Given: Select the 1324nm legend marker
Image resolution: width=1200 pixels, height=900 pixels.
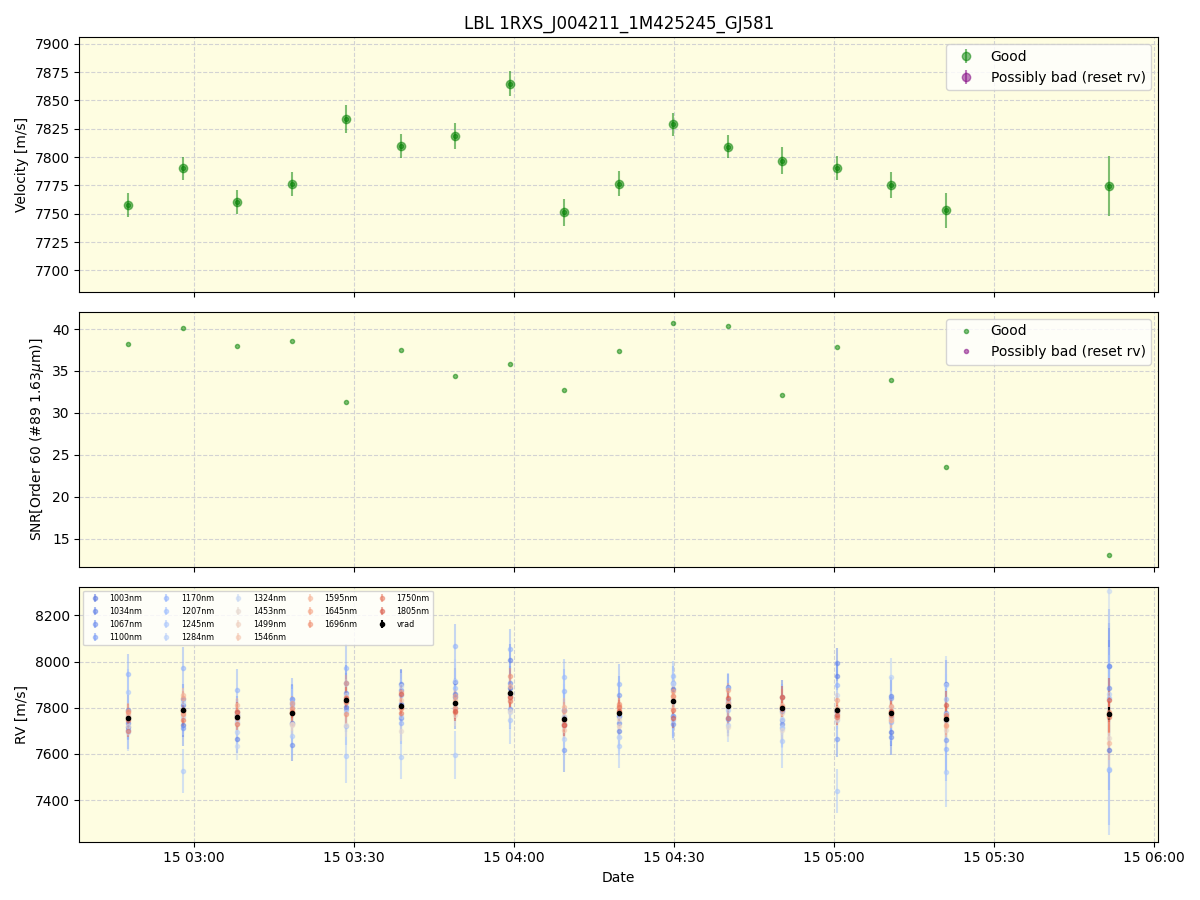Looking at the screenshot, I should 238,598.
